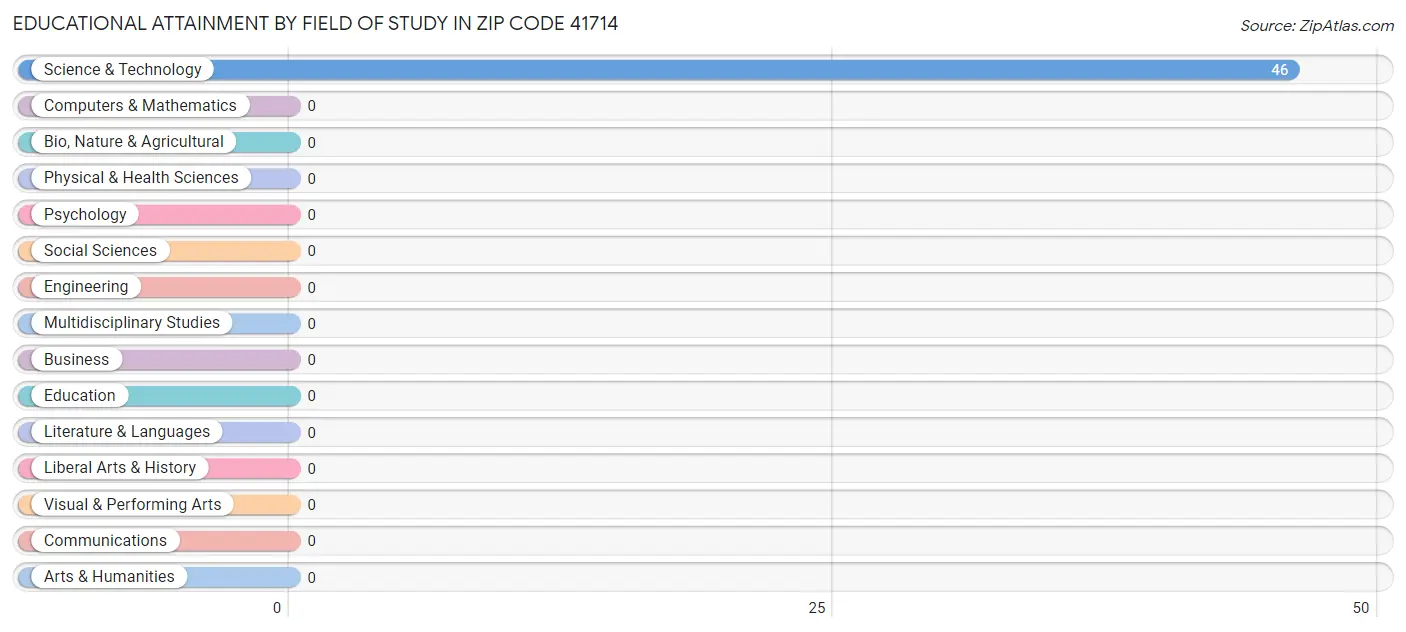Click the 0 value beside Business

pyautogui.click(x=312, y=360)
